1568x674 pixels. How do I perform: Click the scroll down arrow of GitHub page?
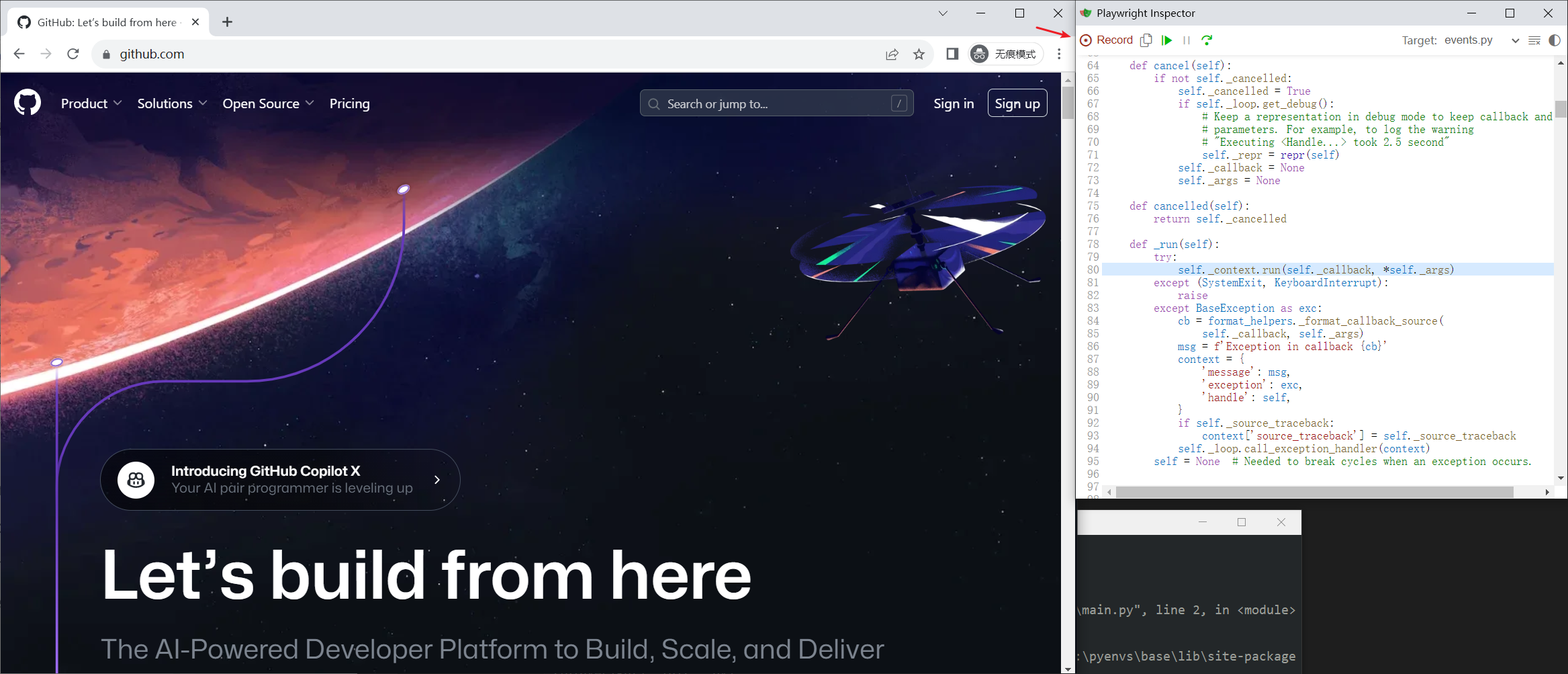click(x=1068, y=668)
